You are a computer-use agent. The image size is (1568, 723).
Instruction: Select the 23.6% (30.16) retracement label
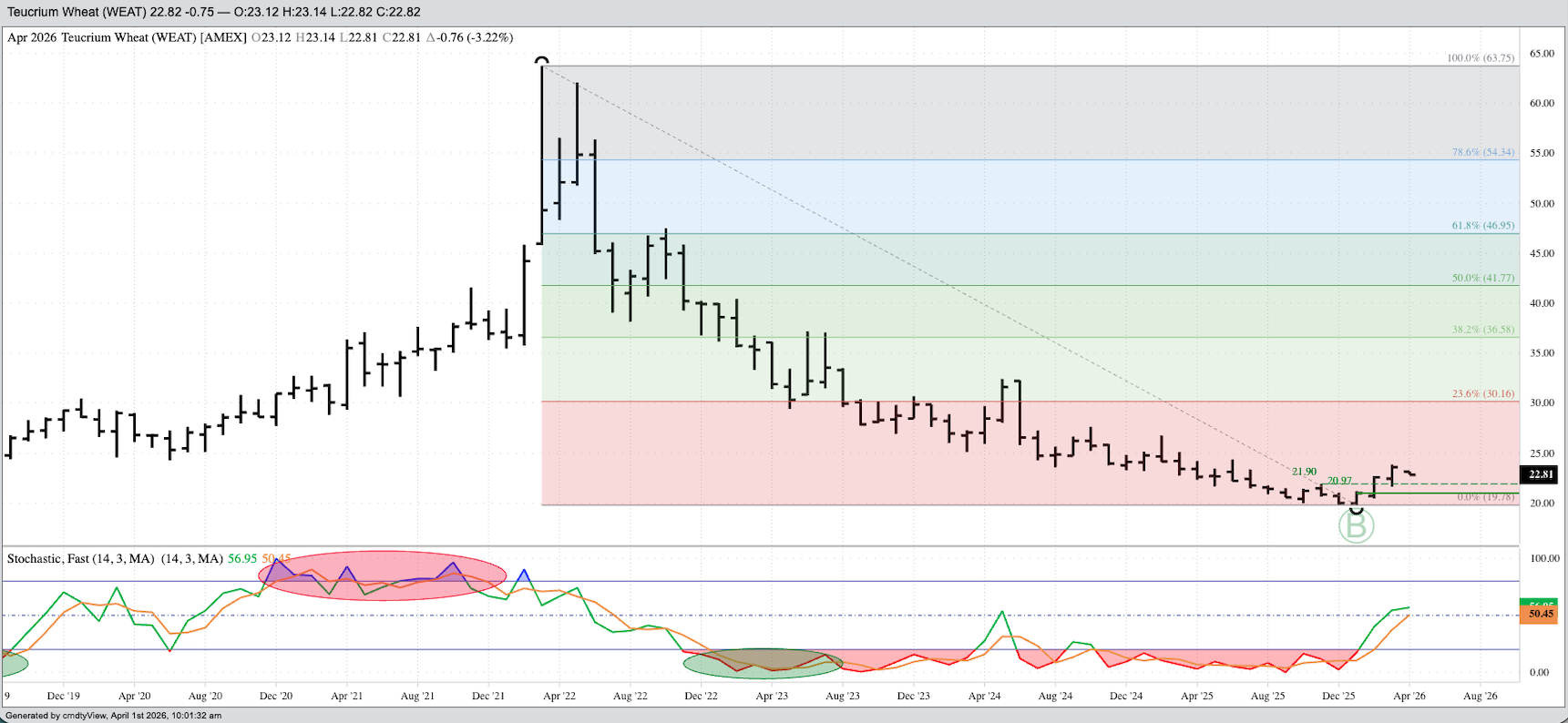[1482, 393]
